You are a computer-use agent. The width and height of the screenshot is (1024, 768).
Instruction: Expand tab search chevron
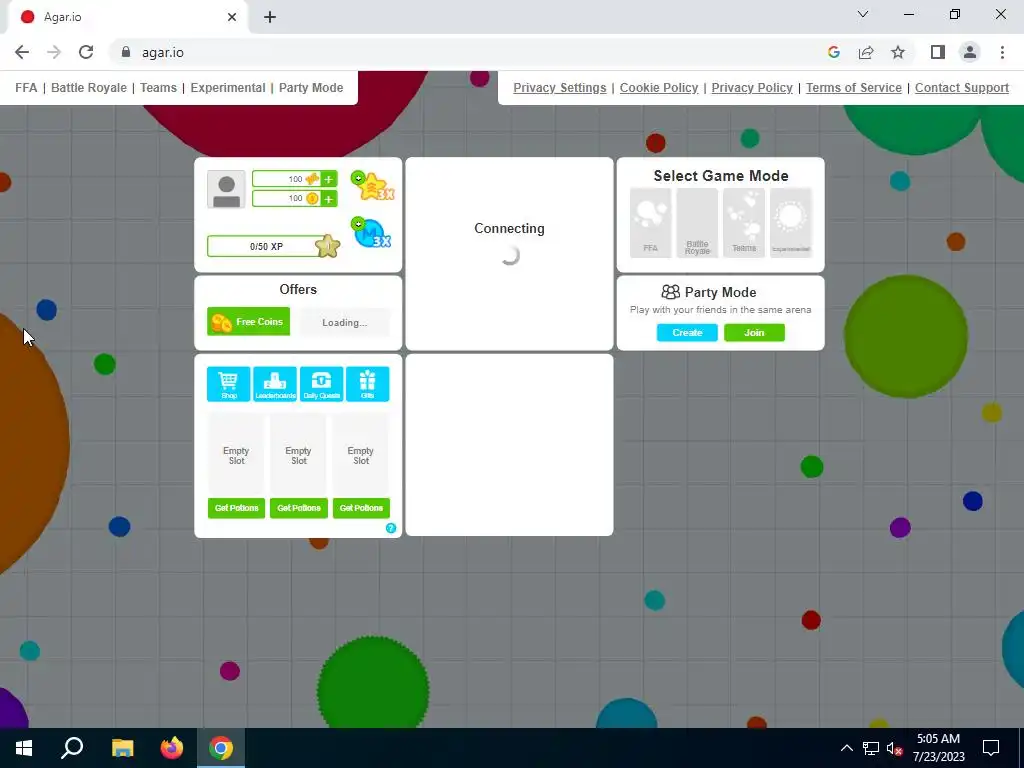pos(863,14)
